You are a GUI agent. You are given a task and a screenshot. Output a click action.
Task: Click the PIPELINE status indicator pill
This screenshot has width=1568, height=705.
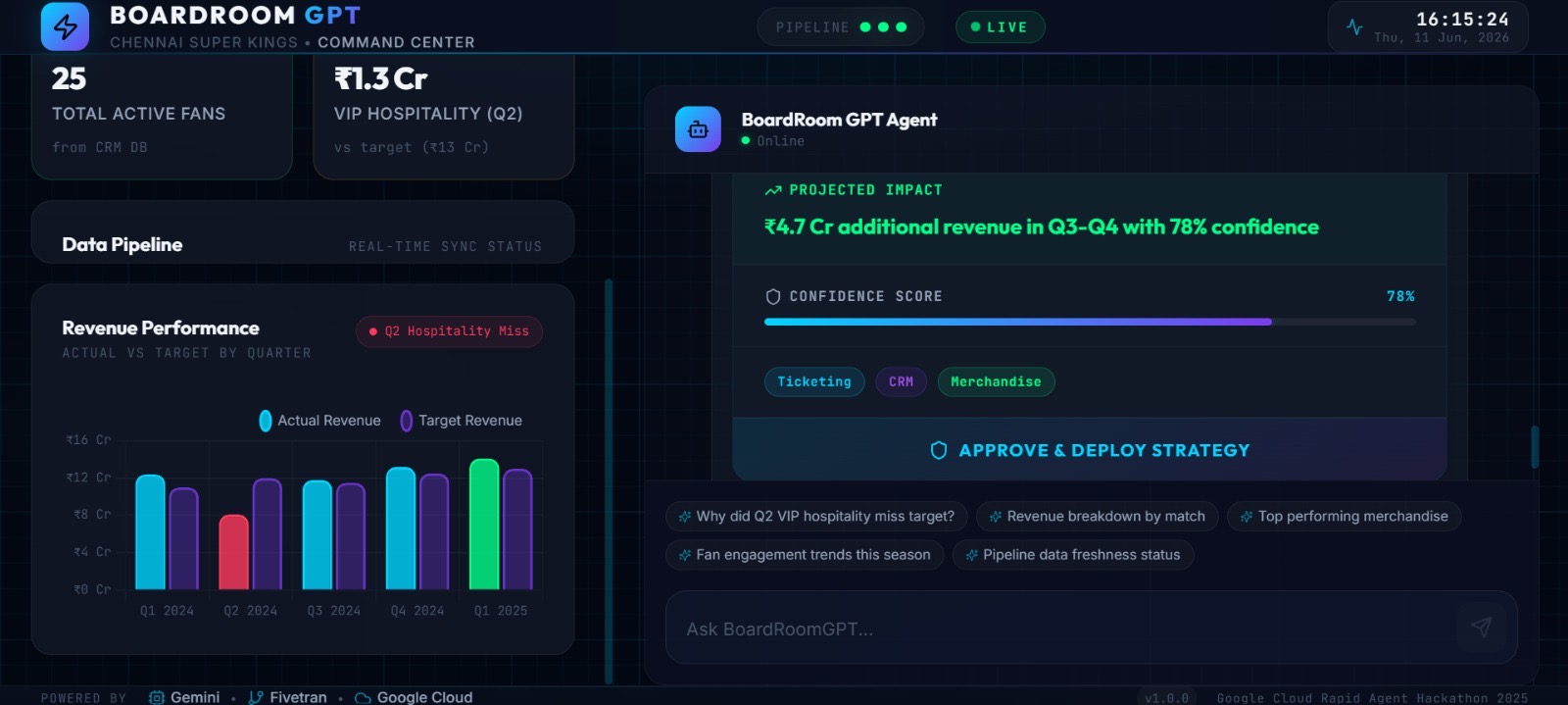coord(841,27)
